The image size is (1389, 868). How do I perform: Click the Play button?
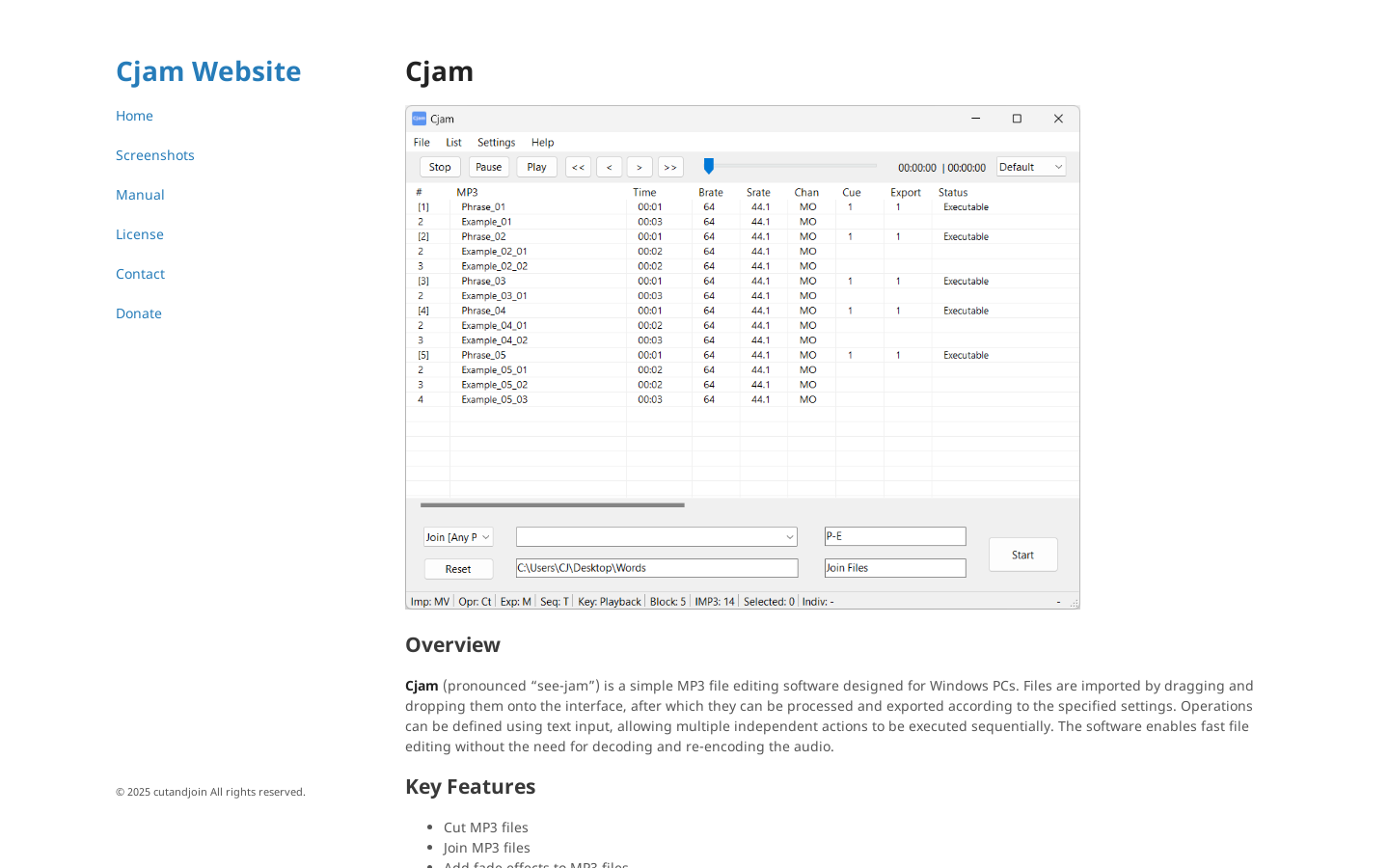tap(536, 167)
